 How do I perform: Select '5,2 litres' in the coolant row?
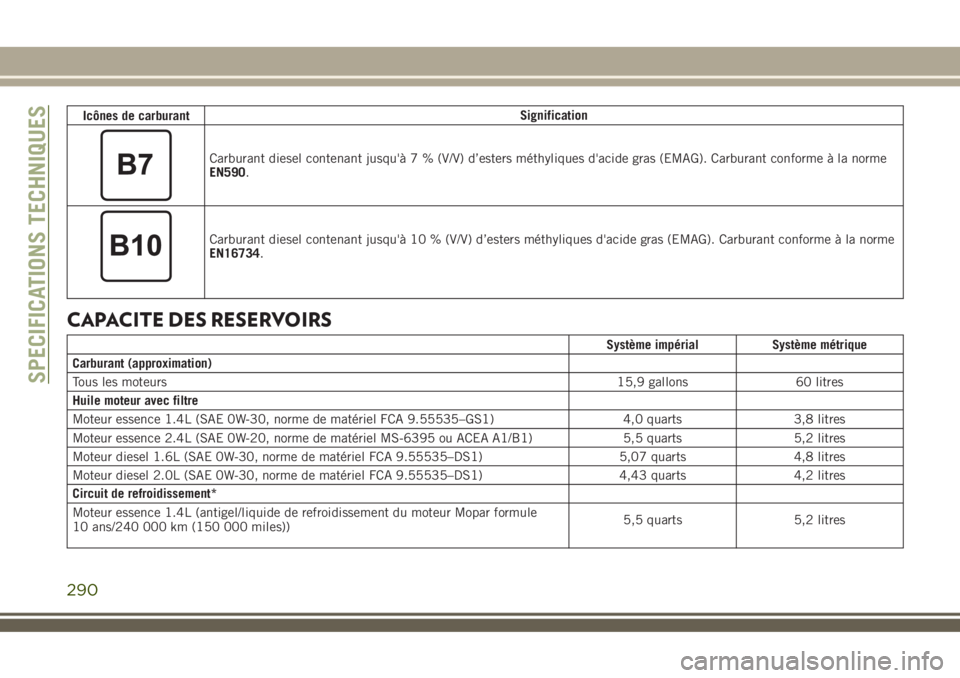(x=819, y=520)
